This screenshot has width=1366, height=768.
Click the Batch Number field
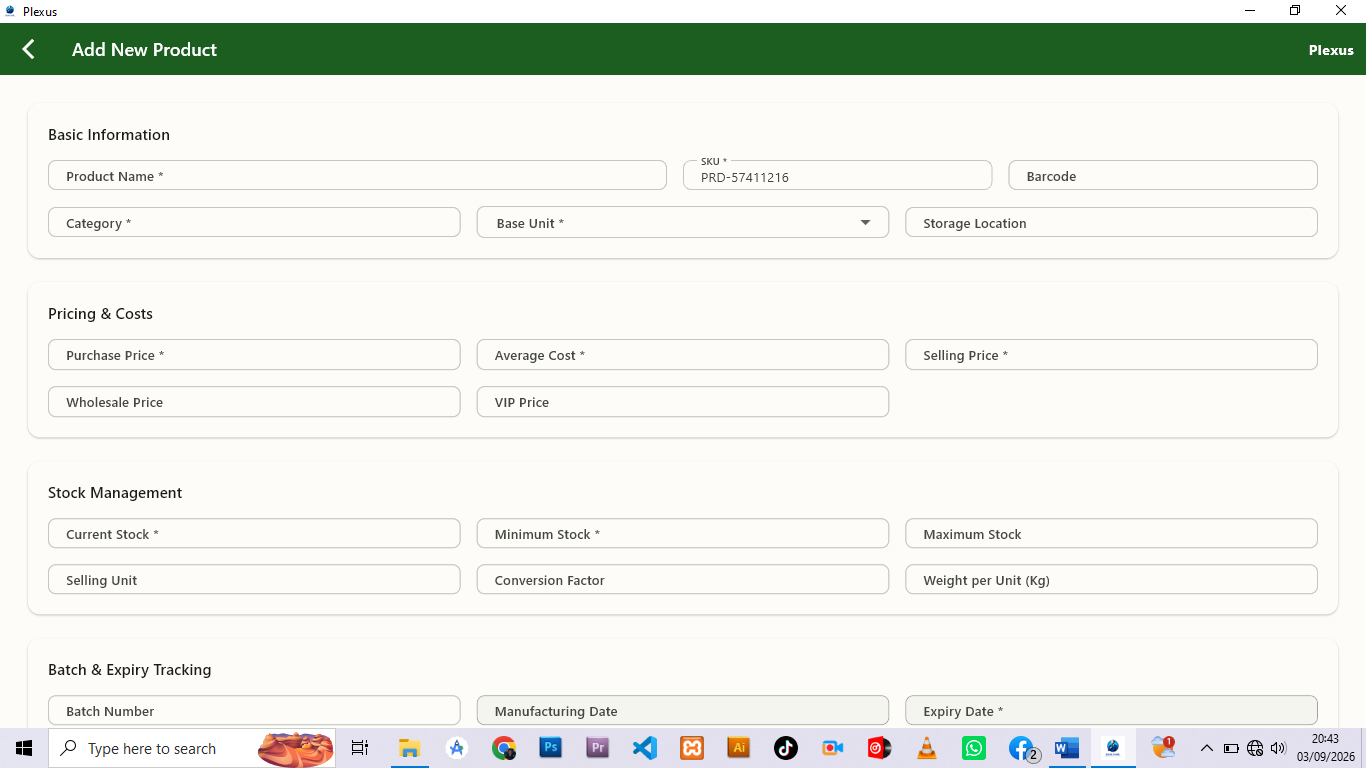254,710
